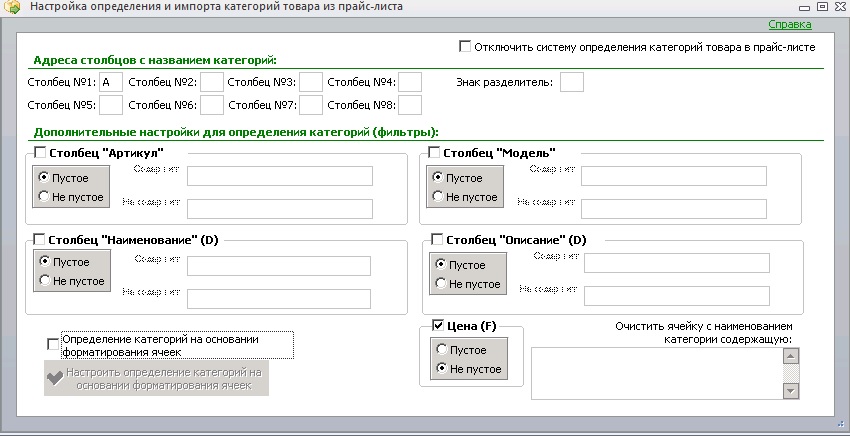Enable the Столбец "Модель" checkbox

[x=434, y=152]
